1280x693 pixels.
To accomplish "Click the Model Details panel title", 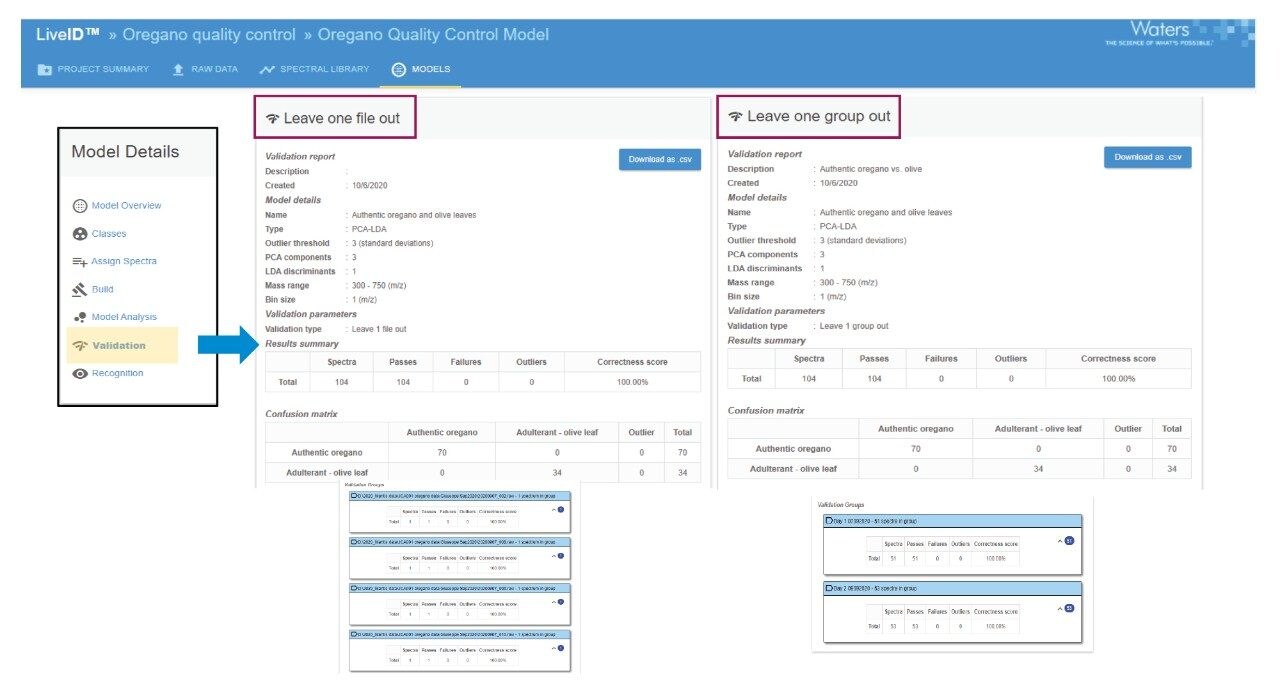I will coord(125,152).
